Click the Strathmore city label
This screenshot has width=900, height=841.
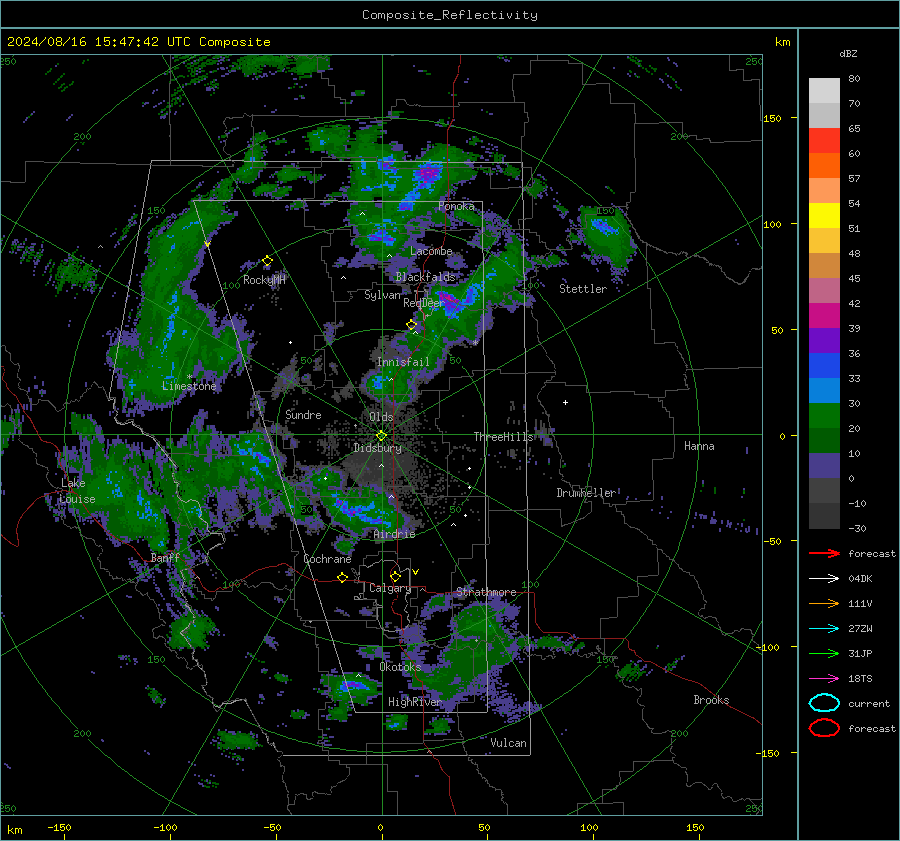click(486, 591)
